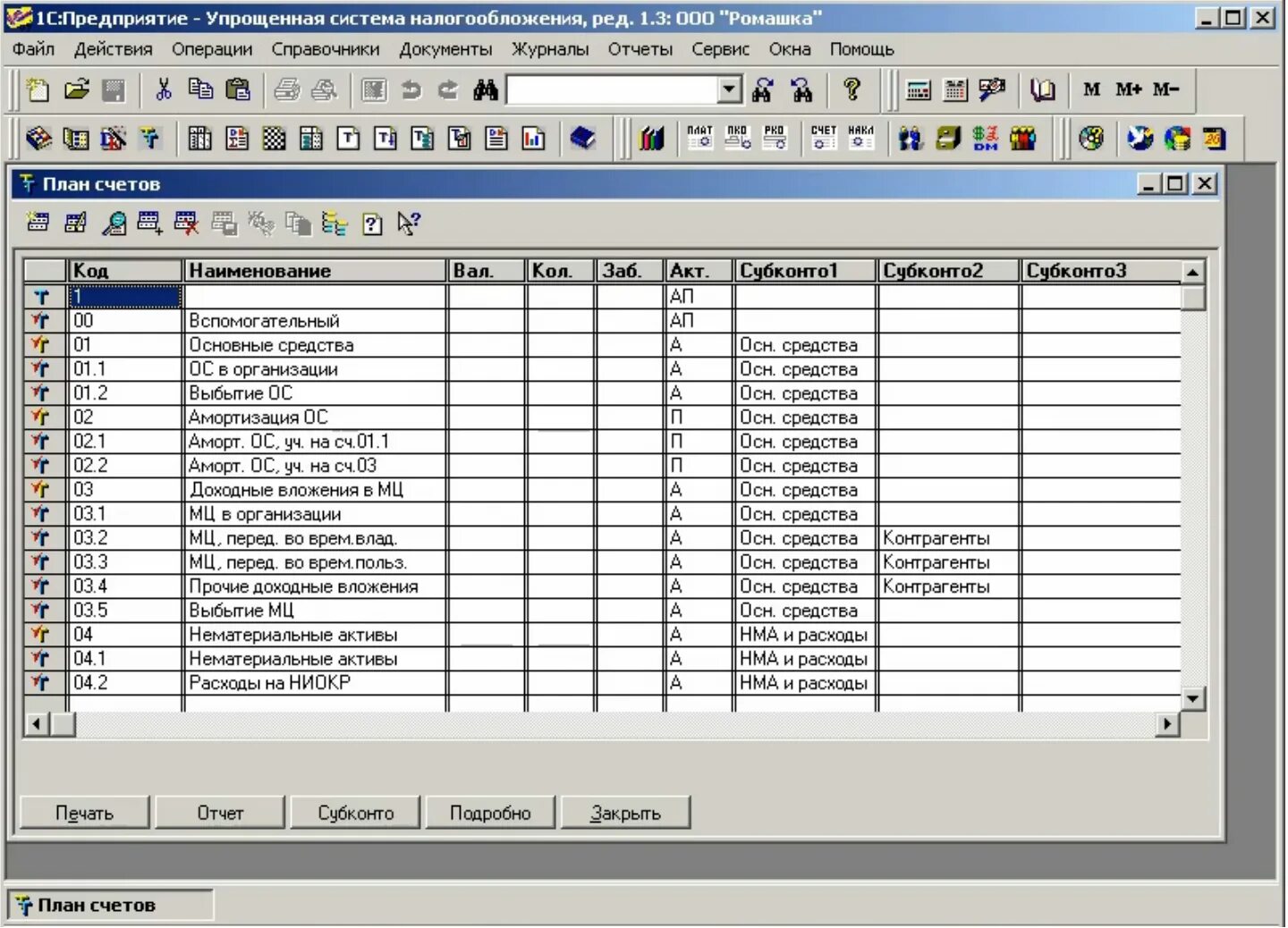This screenshot has height=928, width=1288.
Task: Click into the toolbar search text field
Action: 613,89
